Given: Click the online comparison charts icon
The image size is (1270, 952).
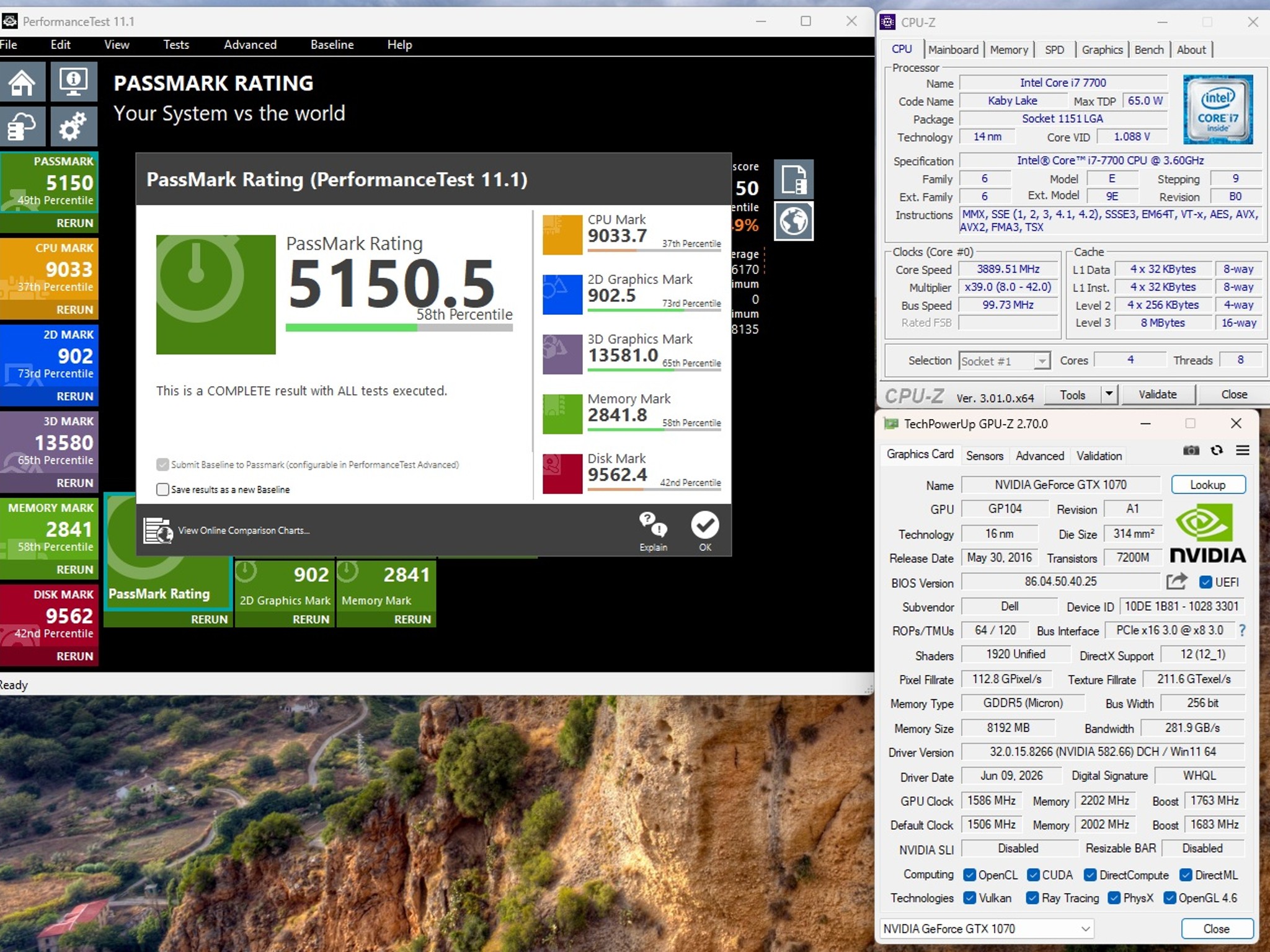Looking at the screenshot, I should [x=158, y=531].
